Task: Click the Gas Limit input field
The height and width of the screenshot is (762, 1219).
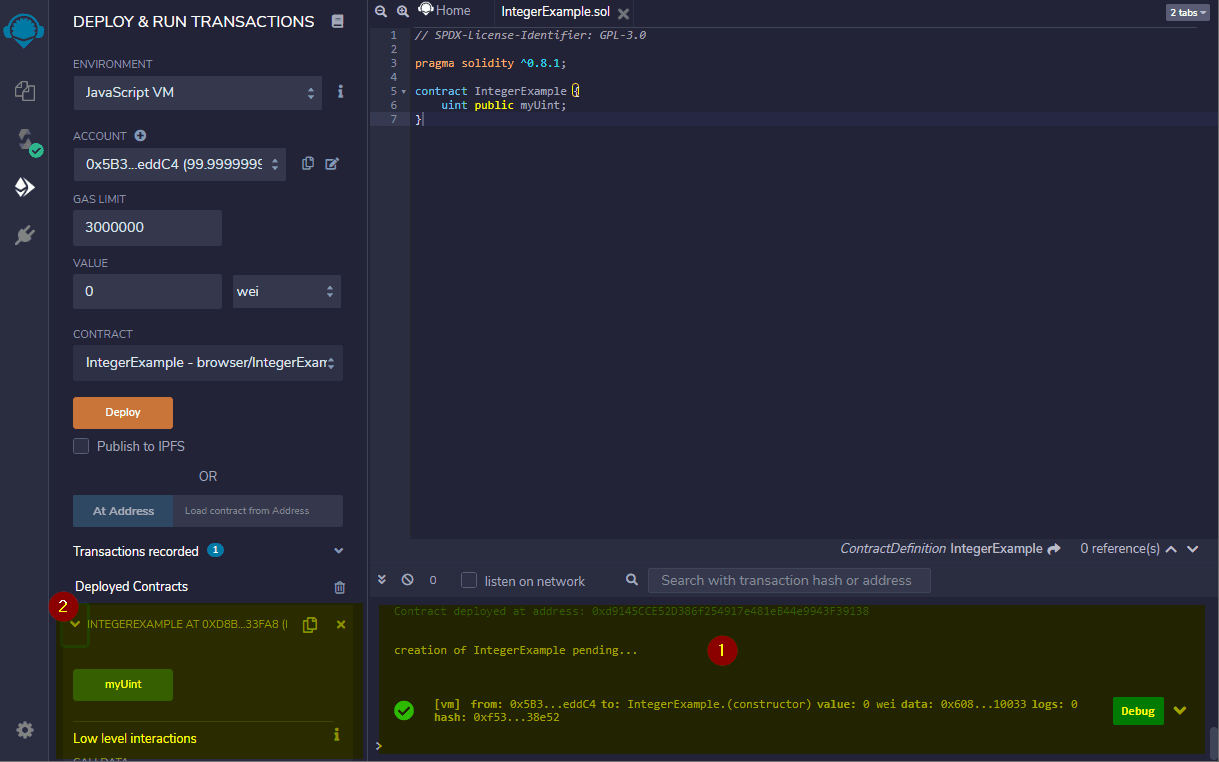Action: (x=147, y=228)
